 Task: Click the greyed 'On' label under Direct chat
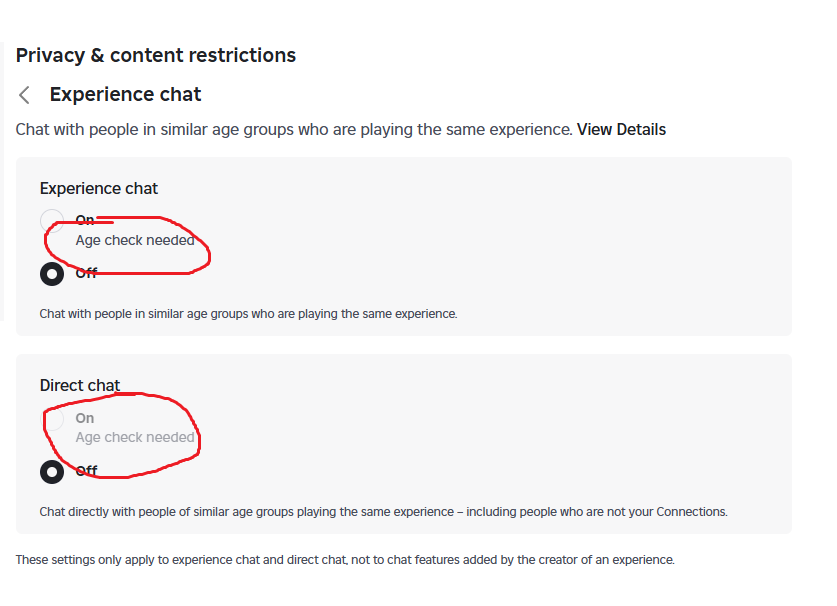85,418
